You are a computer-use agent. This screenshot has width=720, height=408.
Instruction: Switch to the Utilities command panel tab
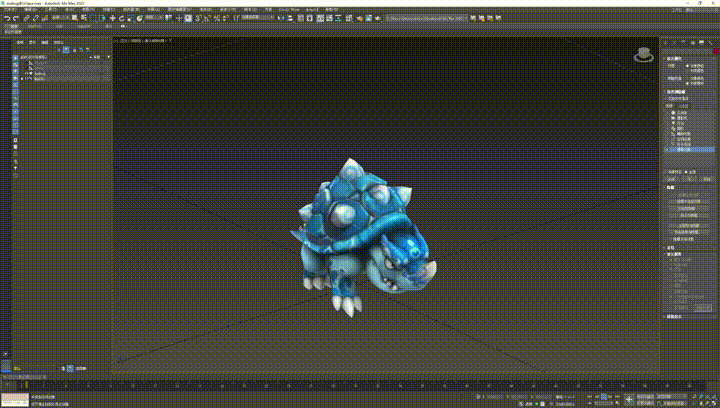coord(710,43)
